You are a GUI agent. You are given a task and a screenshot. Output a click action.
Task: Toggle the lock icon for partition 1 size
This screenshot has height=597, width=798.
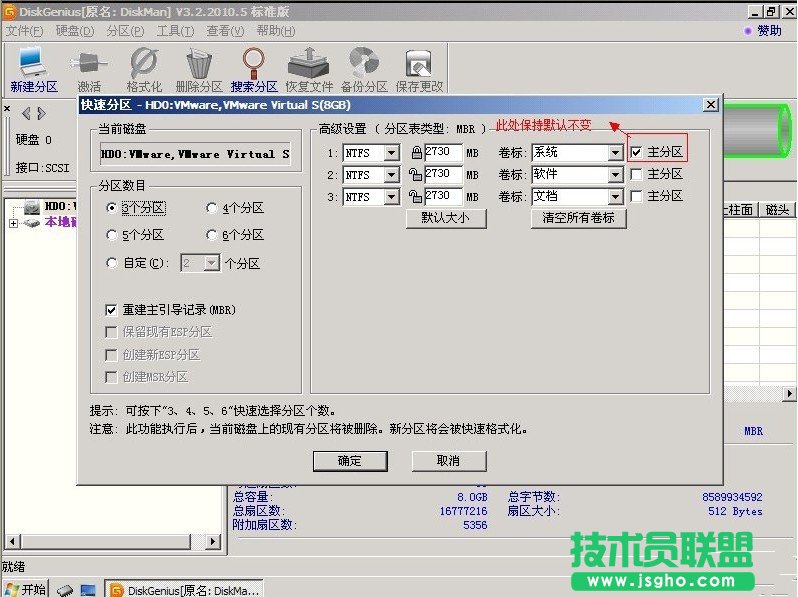coord(417,153)
